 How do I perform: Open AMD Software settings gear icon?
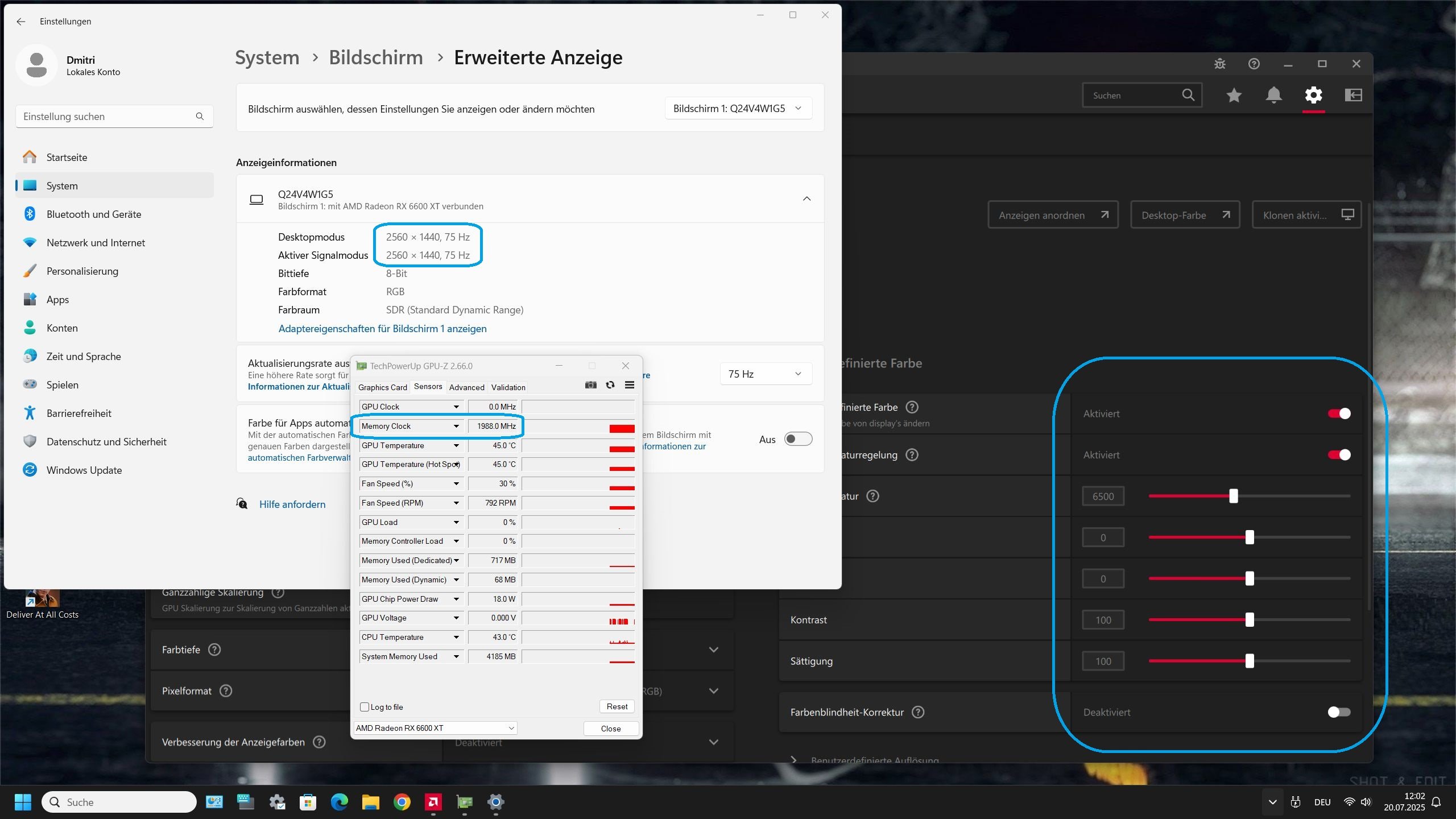pos(1313,95)
